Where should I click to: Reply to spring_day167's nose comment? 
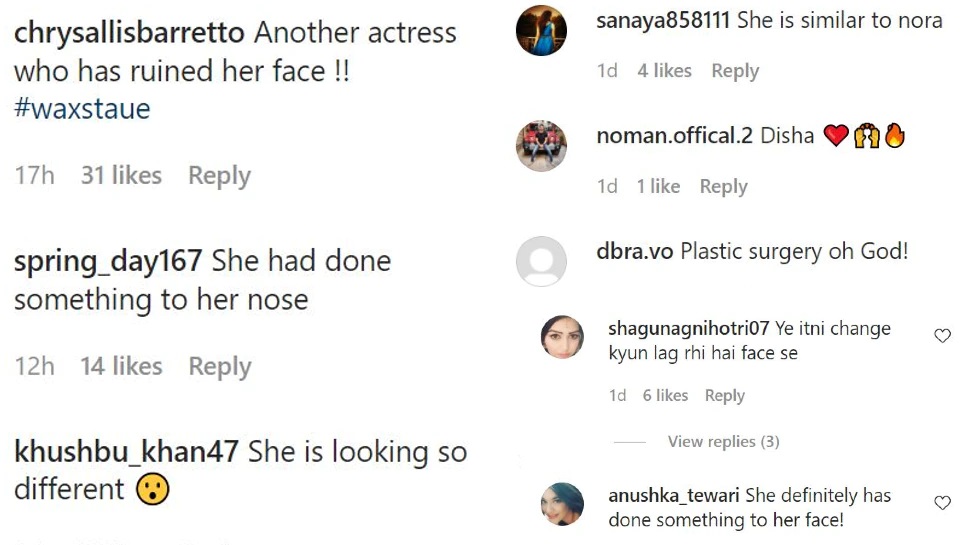click(219, 367)
